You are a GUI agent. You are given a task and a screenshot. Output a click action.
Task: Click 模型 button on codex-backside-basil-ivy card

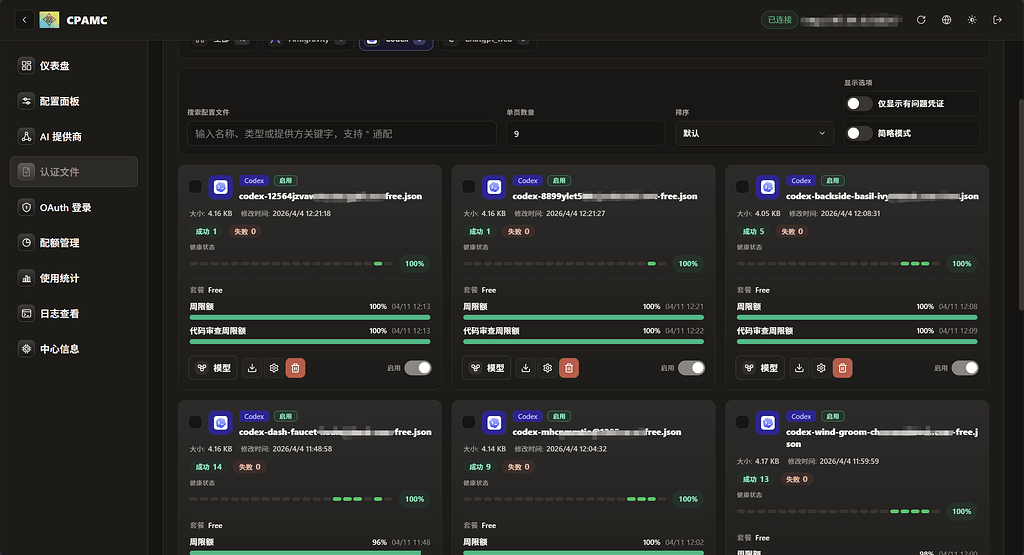[x=761, y=368]
